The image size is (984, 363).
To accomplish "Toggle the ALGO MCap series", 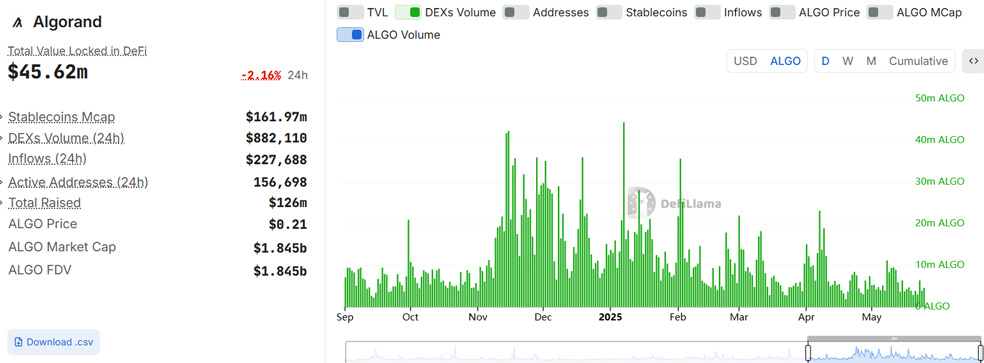I will (x=879, y=12).
